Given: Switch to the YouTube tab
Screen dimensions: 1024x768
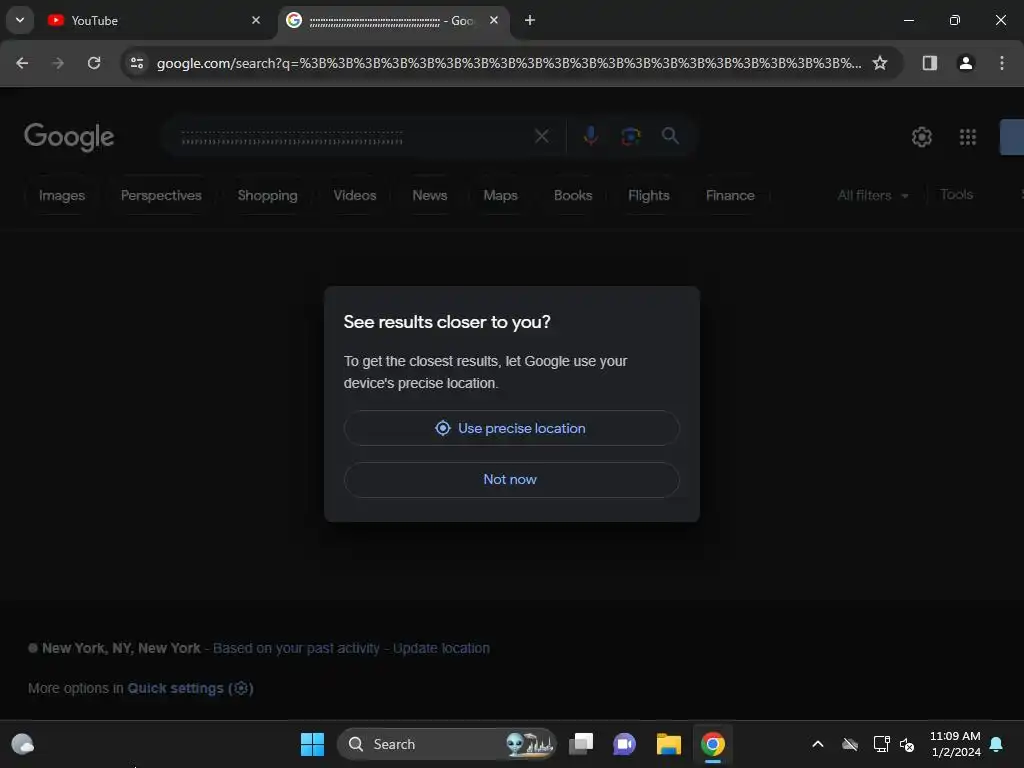Looking at the screenshot, I should click(155, 21).
